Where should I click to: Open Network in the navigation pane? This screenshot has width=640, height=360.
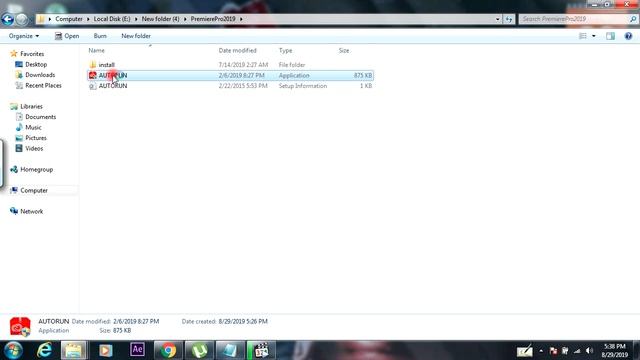[31, 211]
